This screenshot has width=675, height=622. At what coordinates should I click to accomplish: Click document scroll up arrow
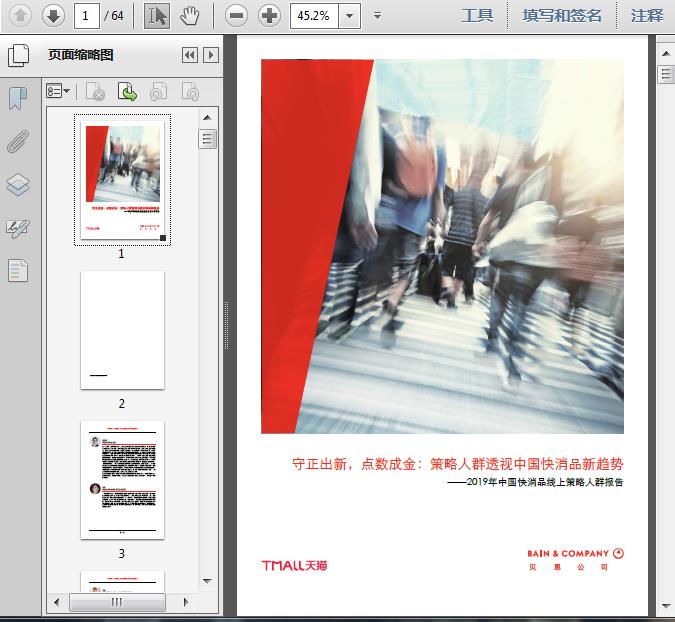tap(666, 53)
